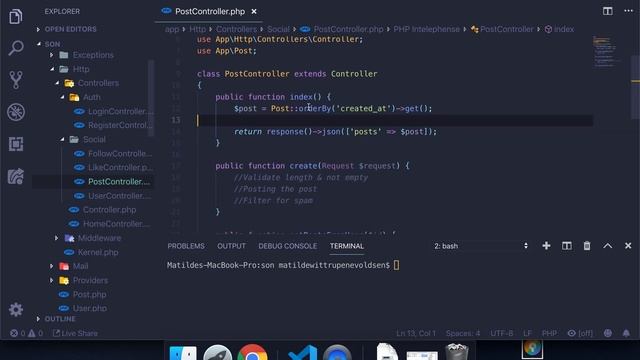Click the warnings count in status bar

pos(35,333)
